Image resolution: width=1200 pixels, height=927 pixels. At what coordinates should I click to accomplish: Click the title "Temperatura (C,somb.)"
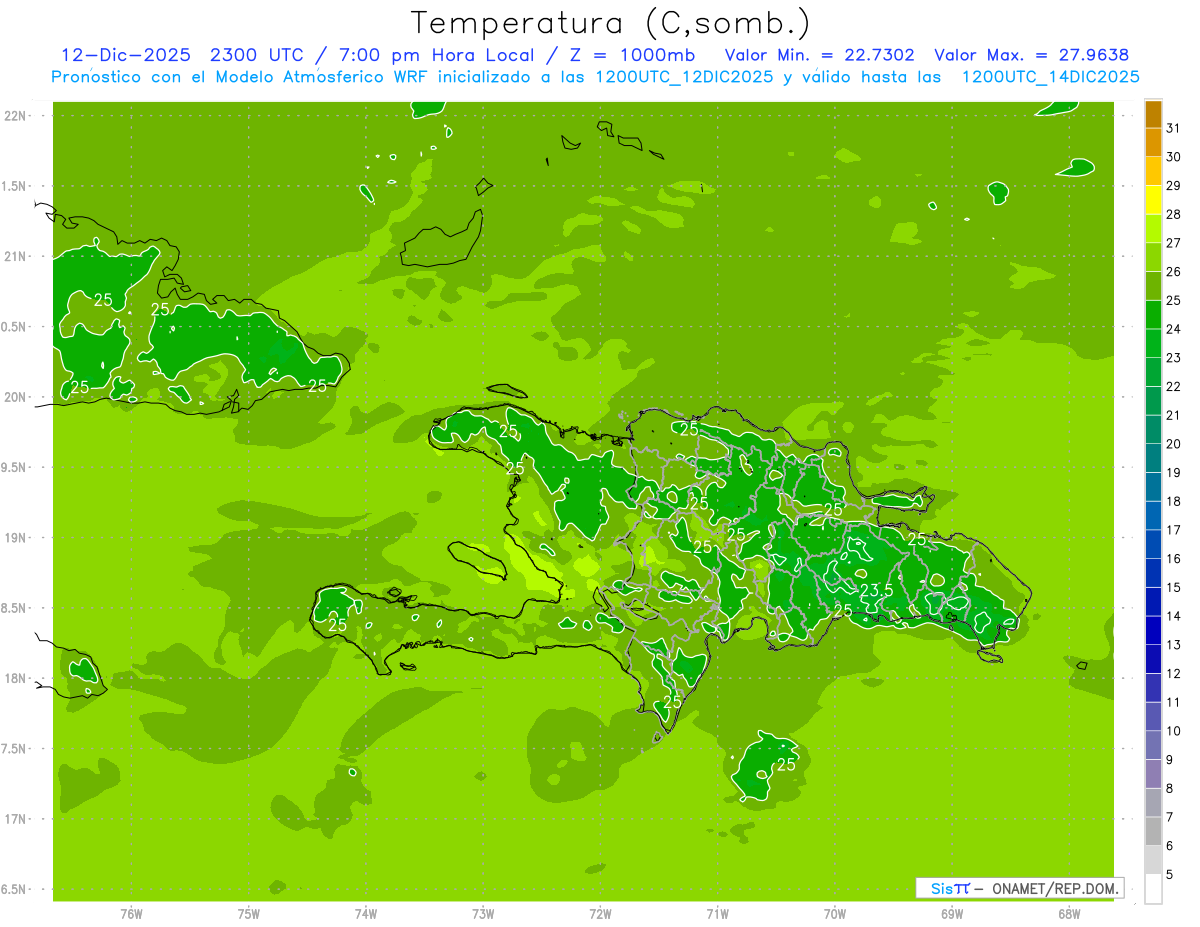click(610, 23)
